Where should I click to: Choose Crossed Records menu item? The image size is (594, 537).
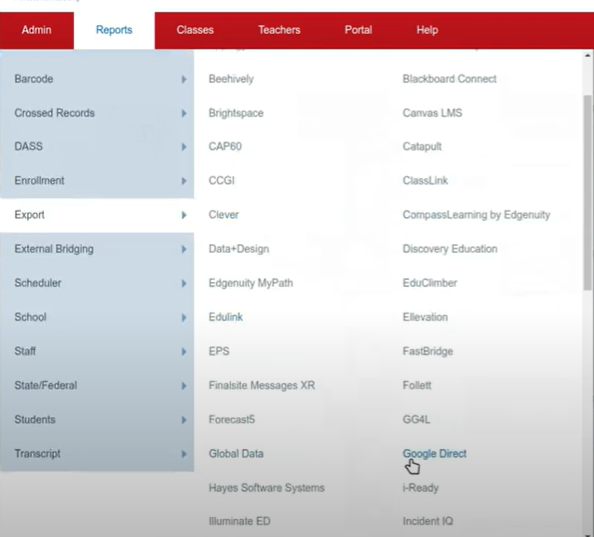point(97,113)
